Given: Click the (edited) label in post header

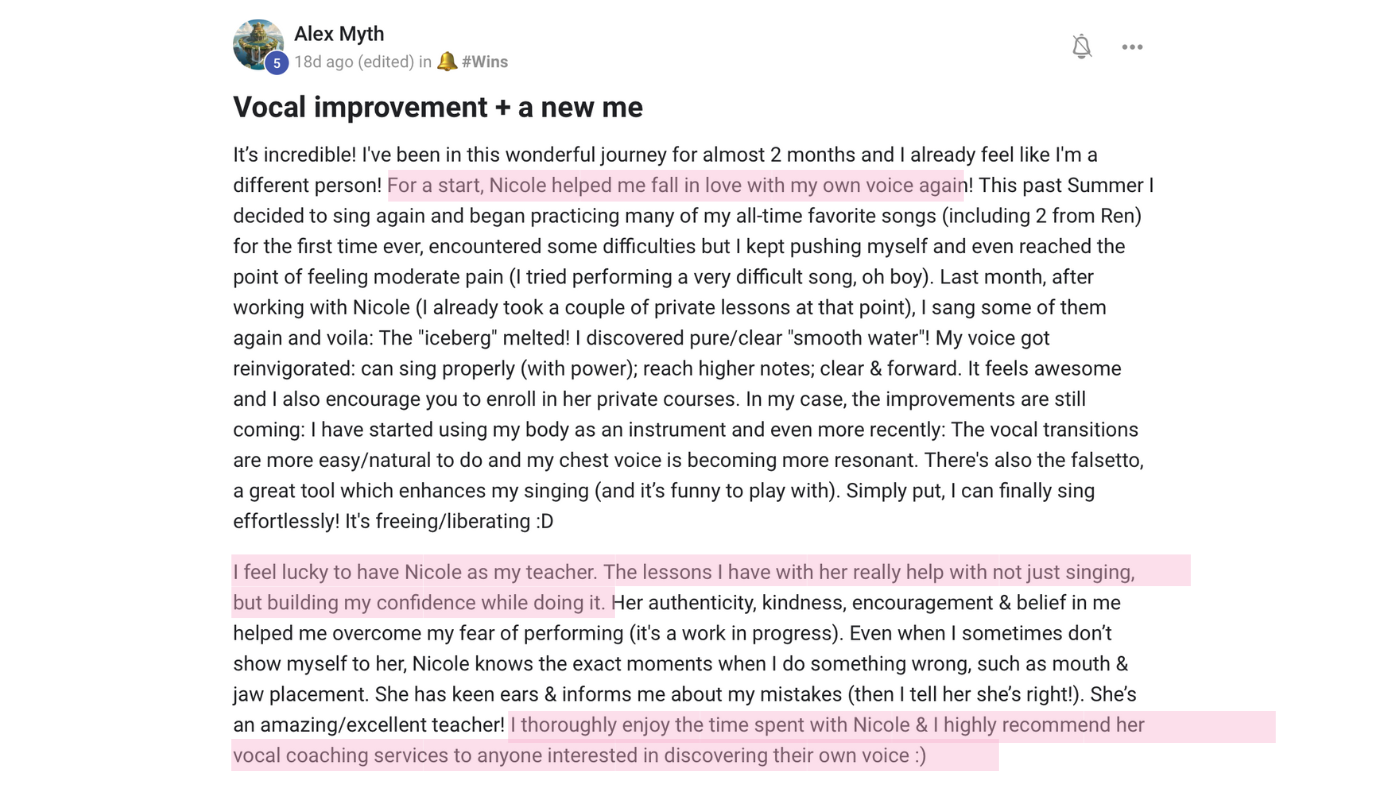Looking at the screenshot, I should pos(386,62).
